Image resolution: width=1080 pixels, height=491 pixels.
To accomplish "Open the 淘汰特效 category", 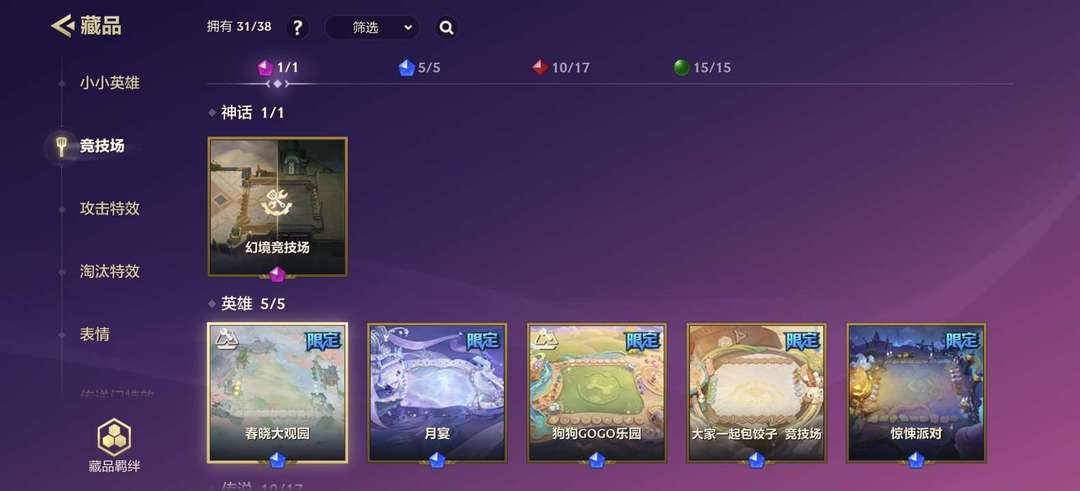I will click(x=110, y=271).
